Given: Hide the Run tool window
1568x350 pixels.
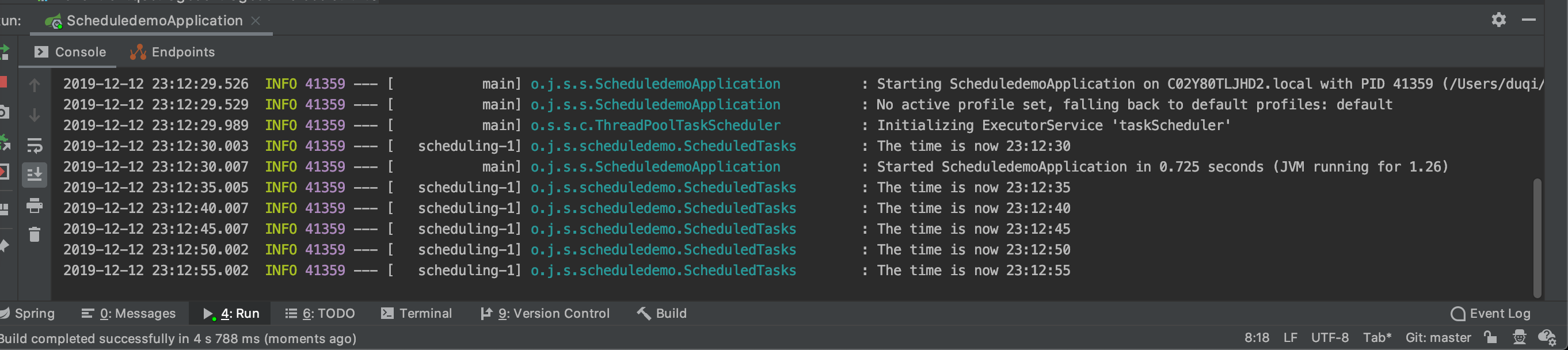Looking at the screenshot, I should [1528, 20].
